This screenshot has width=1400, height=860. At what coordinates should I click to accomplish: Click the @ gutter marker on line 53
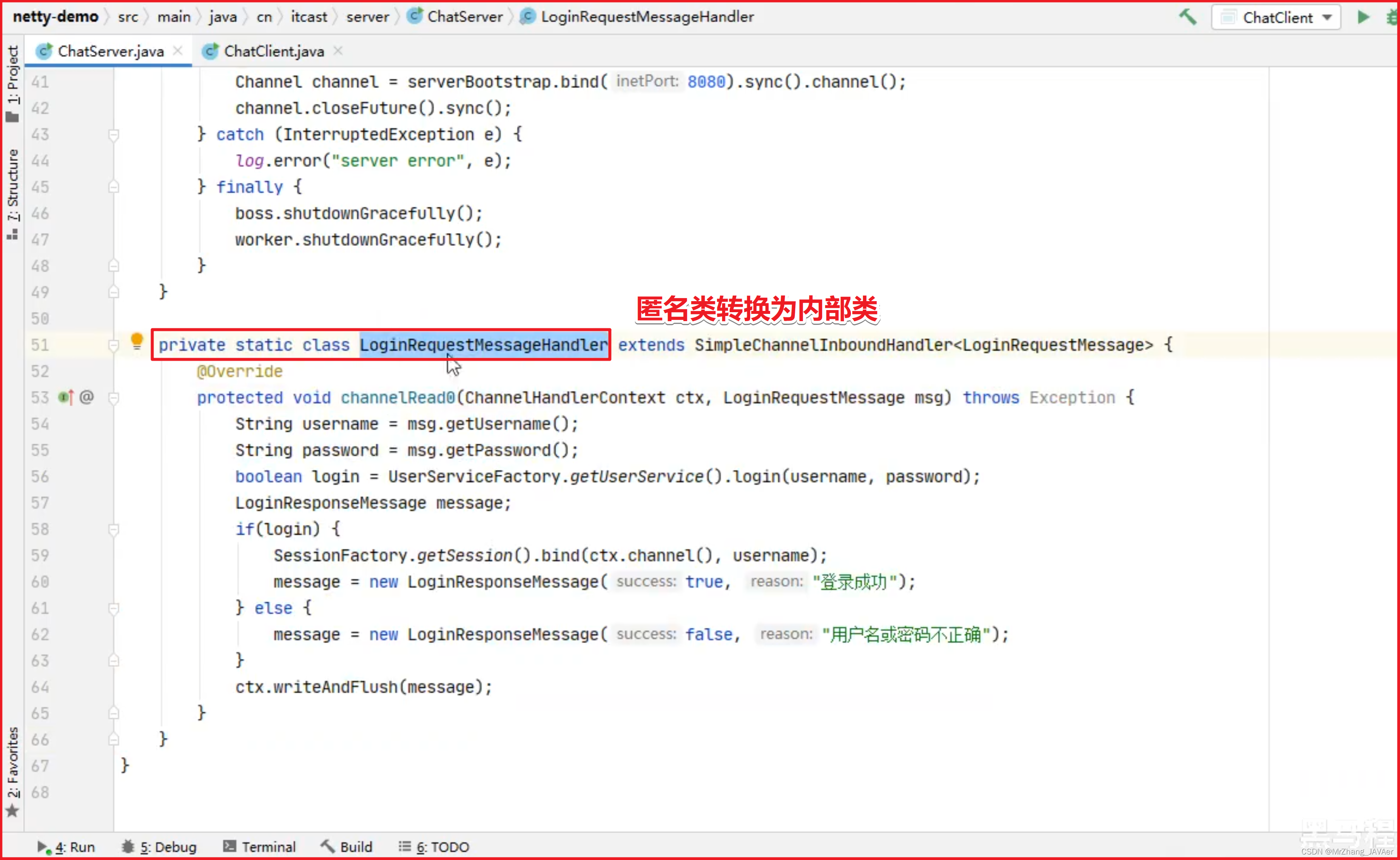coord(86,397)
